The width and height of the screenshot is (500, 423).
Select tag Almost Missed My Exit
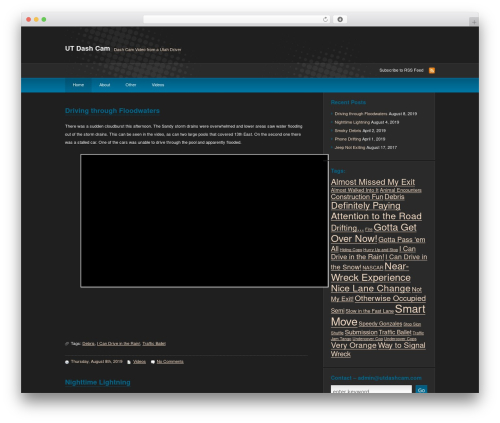coord(373,182)
